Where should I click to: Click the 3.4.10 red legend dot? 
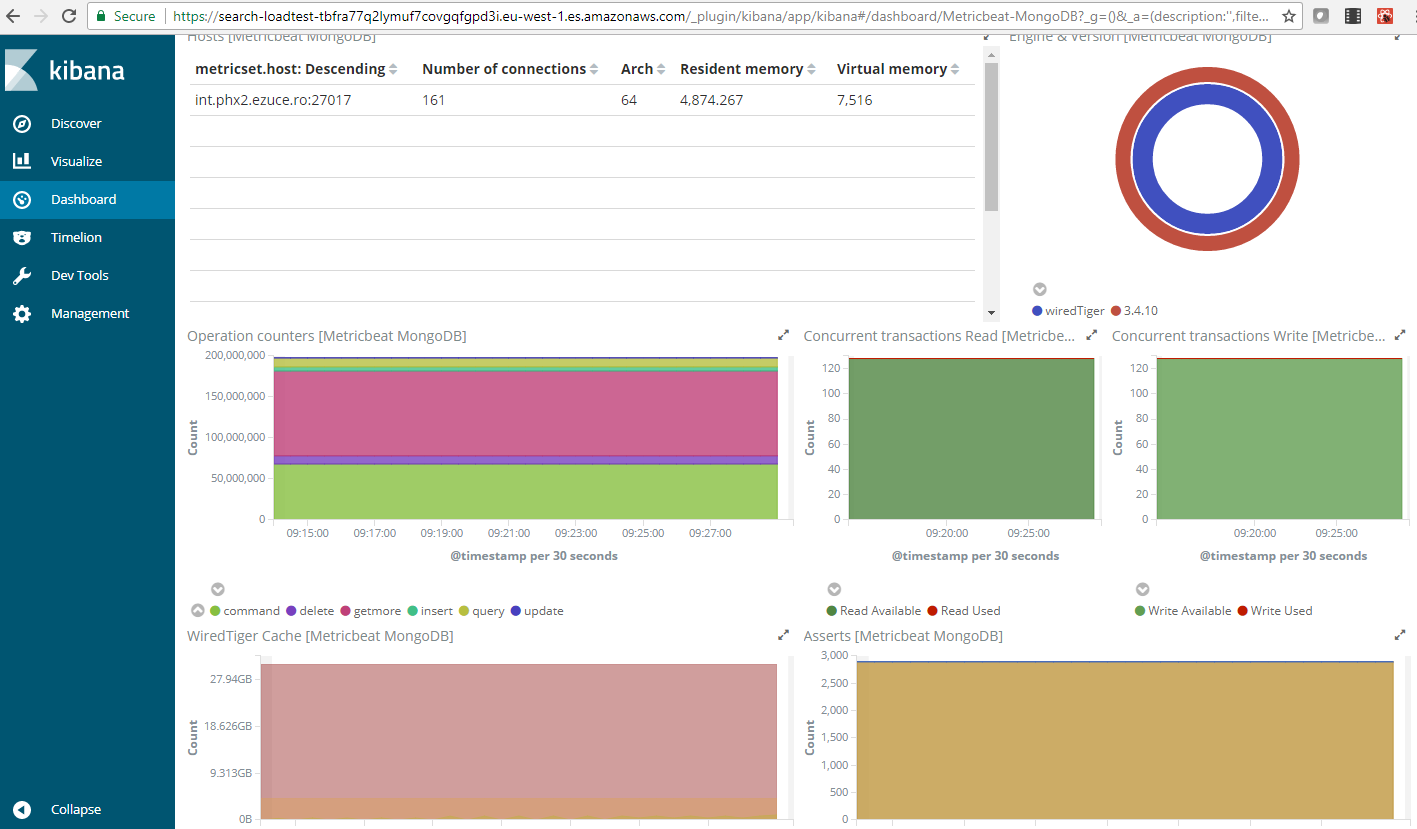[1115, 311]
